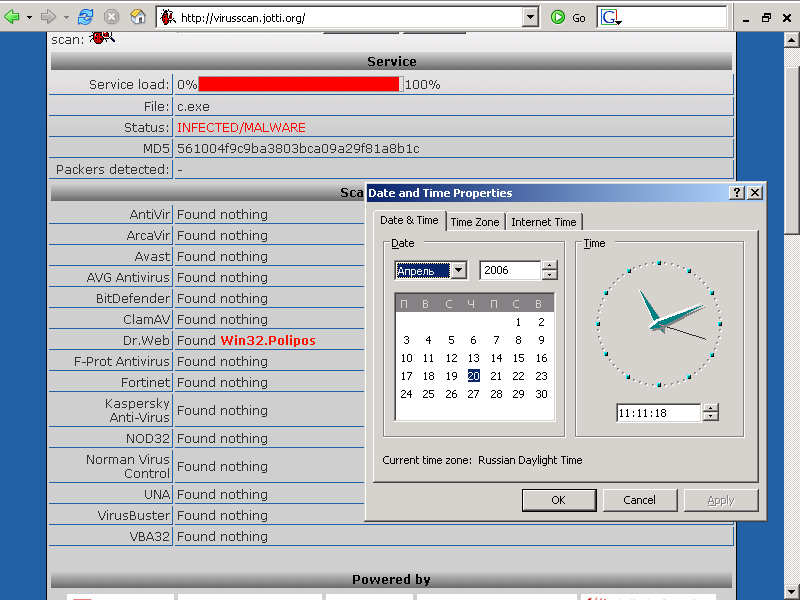The height and width of the screenshot is (600, 800).
Task: Click the time field showing 11:11:18
Action: click(x=658, y=413)
